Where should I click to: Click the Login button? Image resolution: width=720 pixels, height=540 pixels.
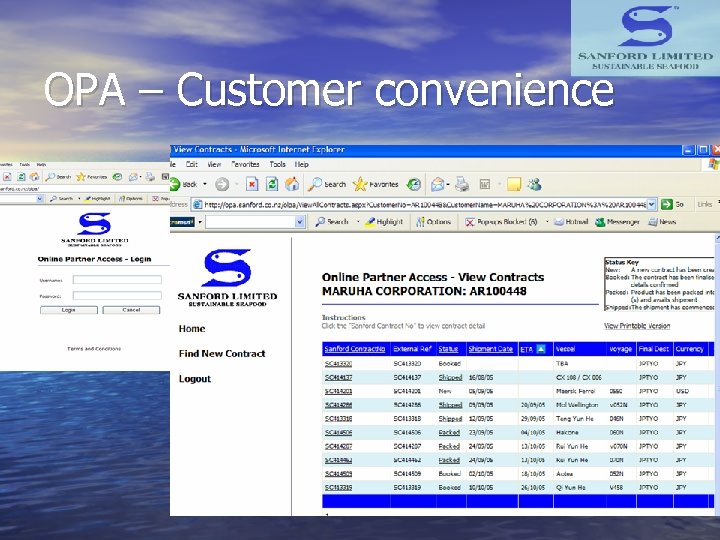click(x=69, y=310)
